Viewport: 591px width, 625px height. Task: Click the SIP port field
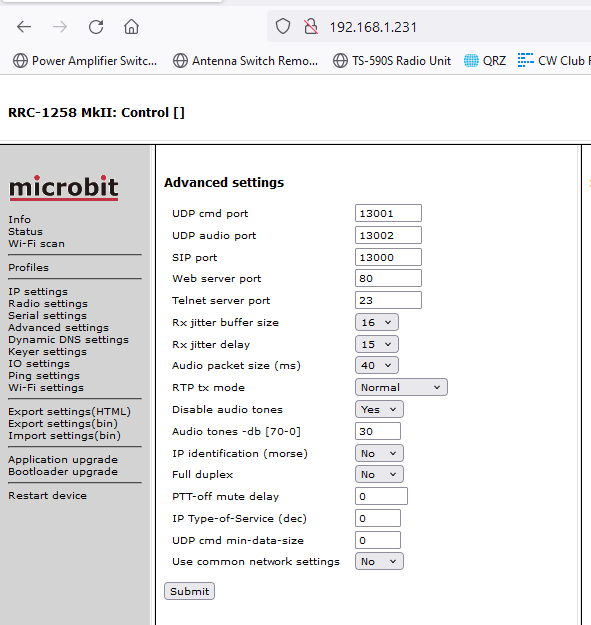[x=388, y=257]
